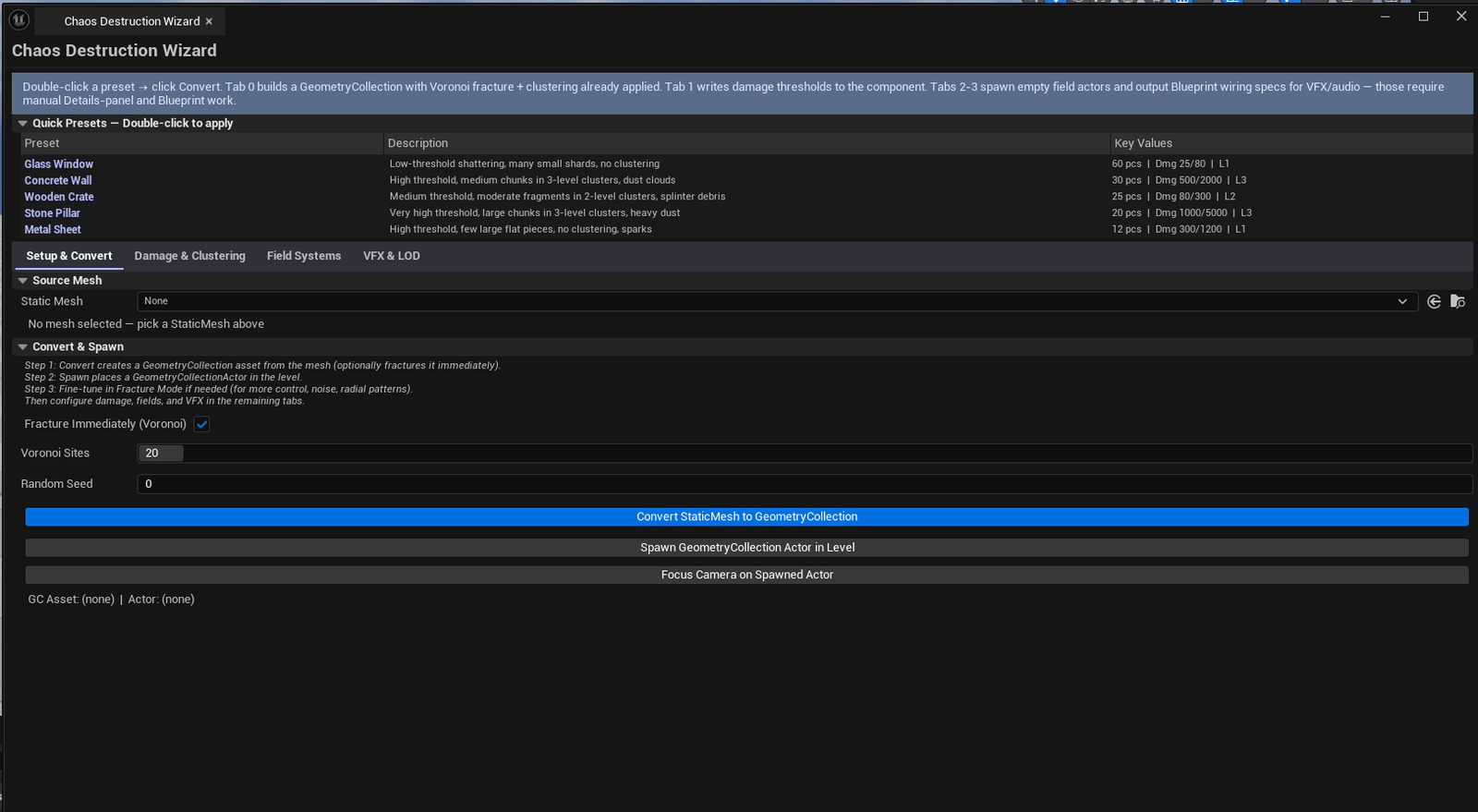
Task: Collapse the Convert & Spawn section
Action: click(x=23, y=346)
